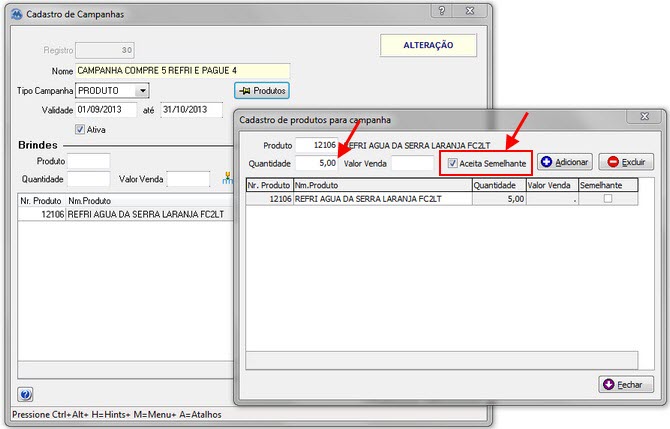This screenshot has height=429, width=670.
Task: Click the Nr. Produto header in Brindes list
Action: [x=41, y=200]
